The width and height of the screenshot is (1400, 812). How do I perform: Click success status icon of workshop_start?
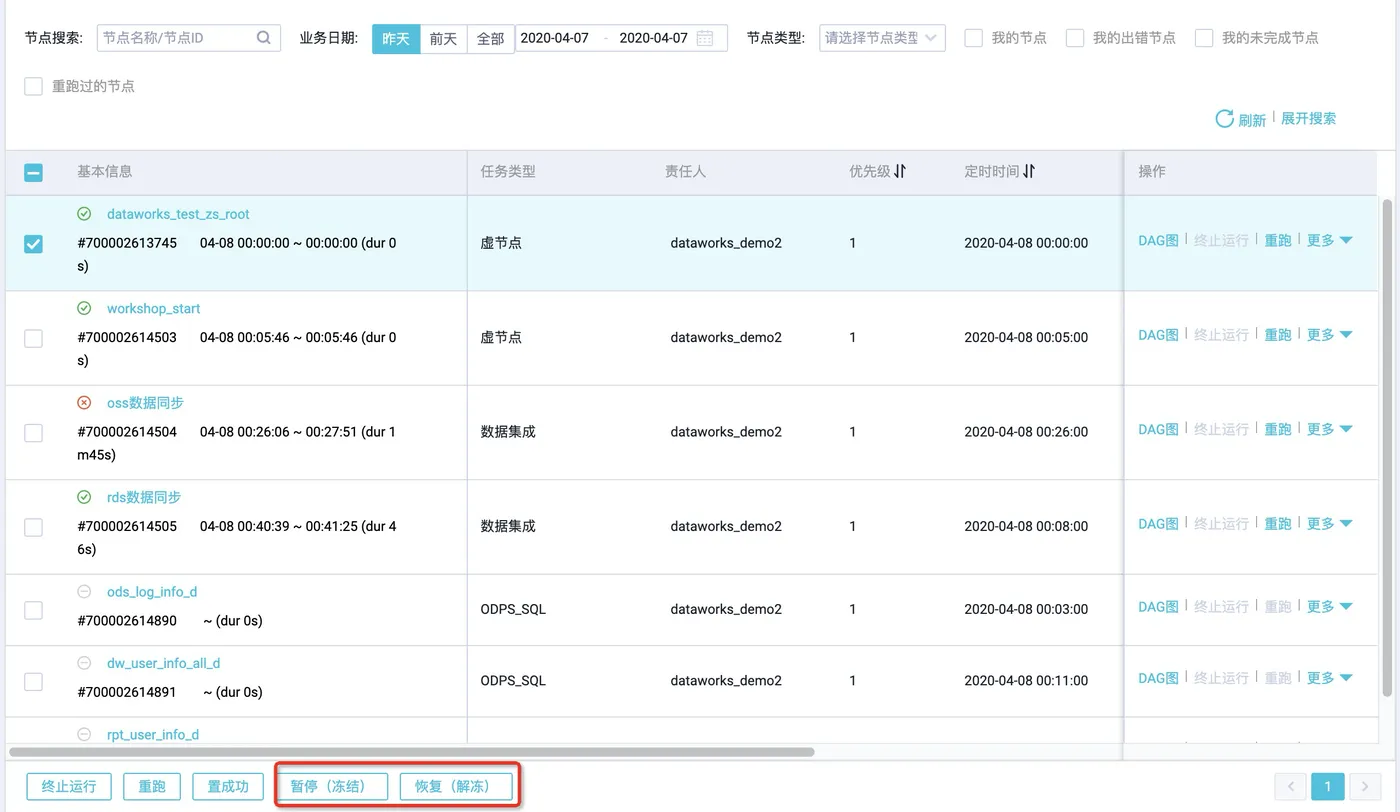click(x=84, y=308)
